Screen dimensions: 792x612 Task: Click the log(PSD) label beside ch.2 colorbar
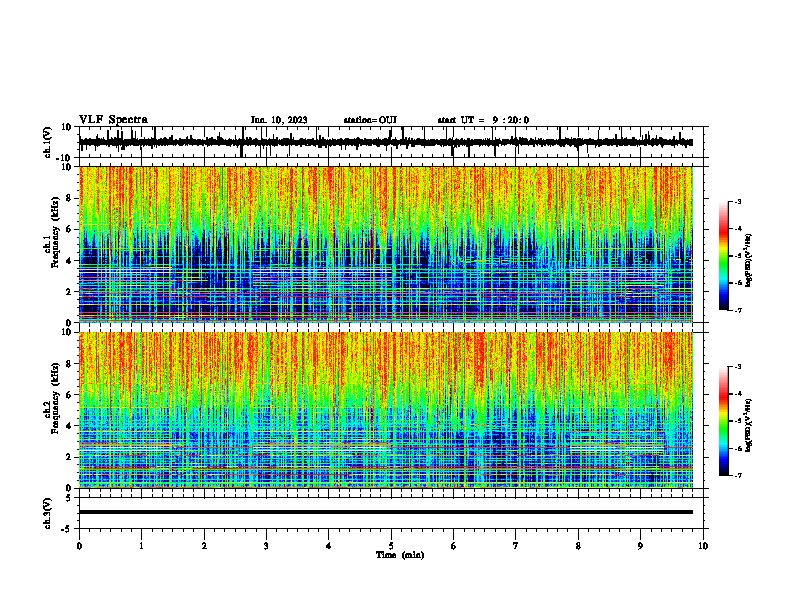749,425
